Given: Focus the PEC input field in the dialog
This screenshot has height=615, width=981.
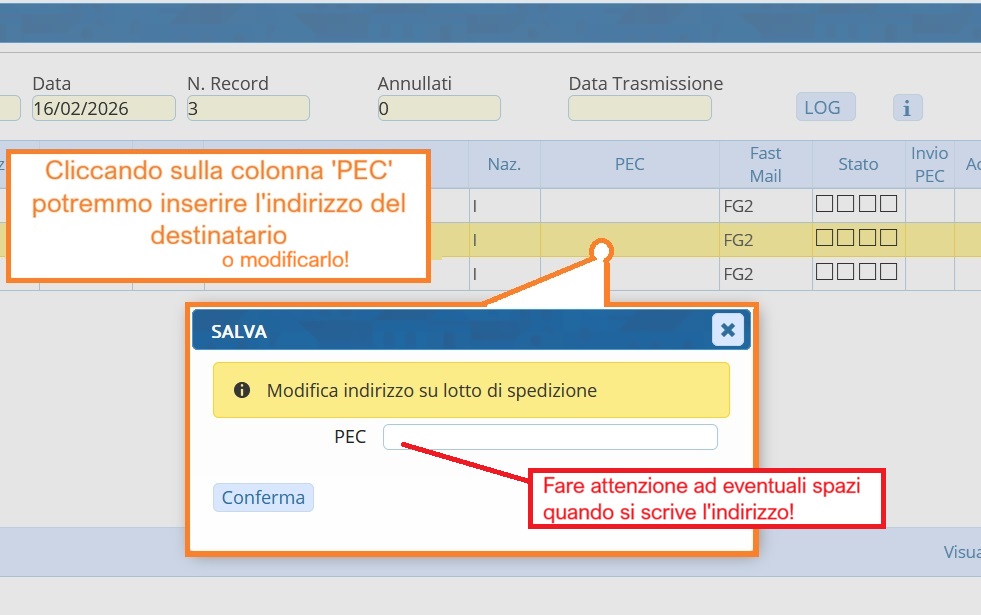Looking at the screenshot, I should click(550, 437).
